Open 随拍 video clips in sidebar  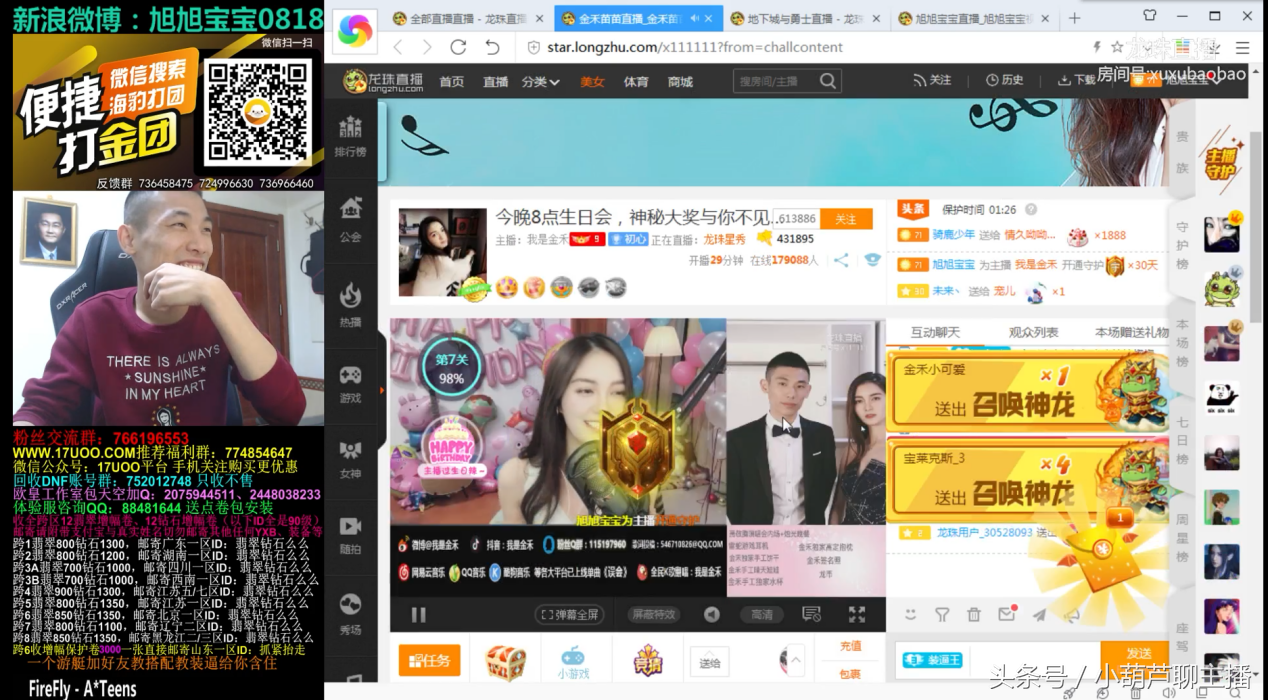350,536
